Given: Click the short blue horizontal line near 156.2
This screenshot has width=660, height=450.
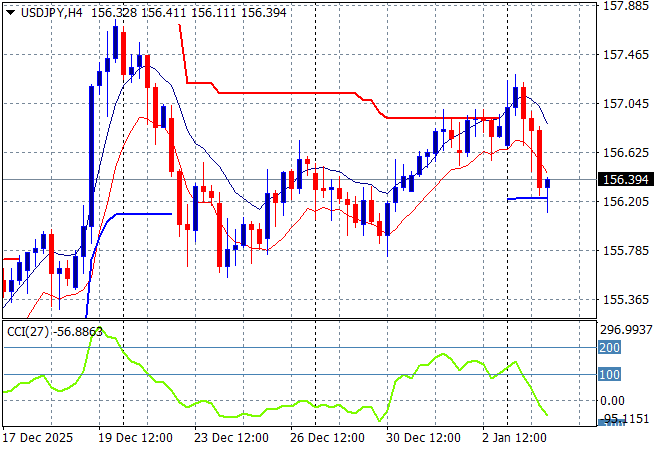Looking at the screenshot, I should coord(527,199).
